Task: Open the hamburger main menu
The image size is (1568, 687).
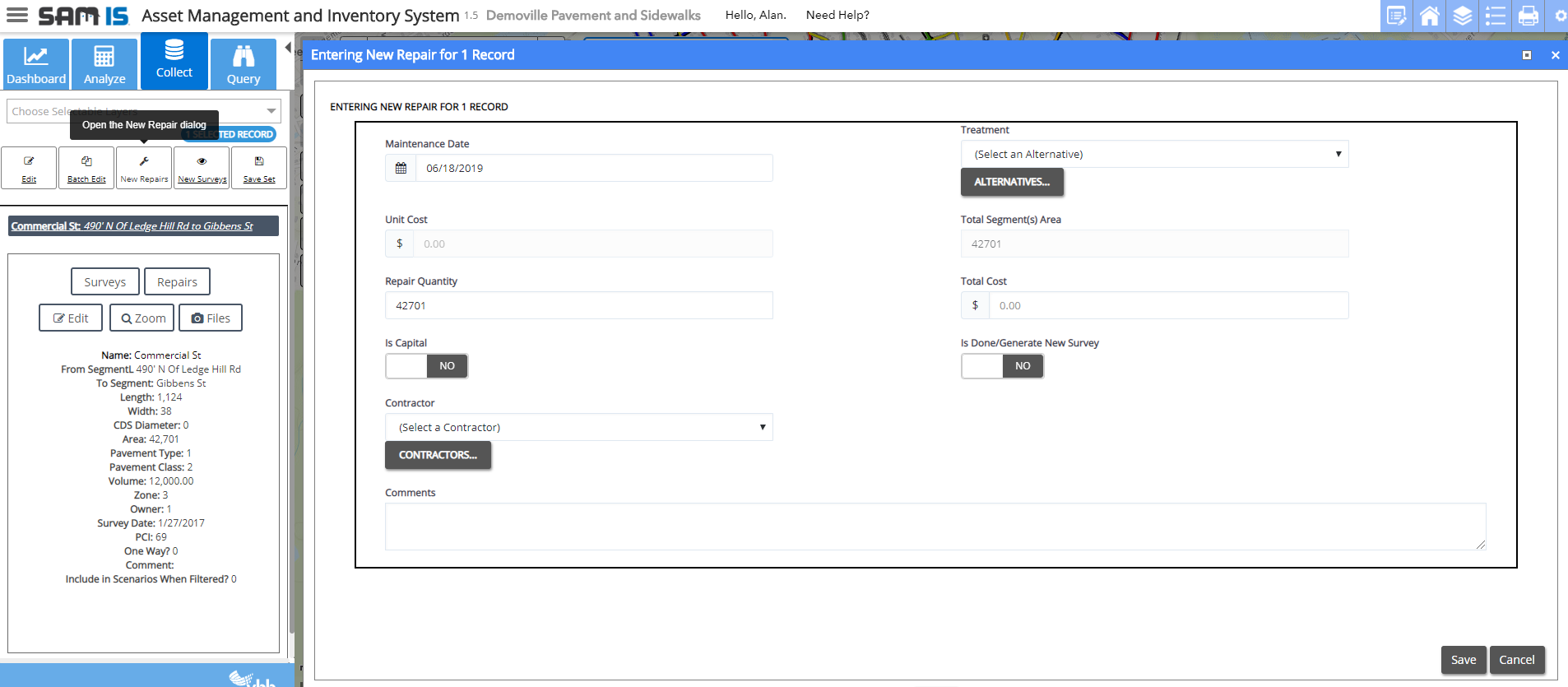Action: point(17,16)
